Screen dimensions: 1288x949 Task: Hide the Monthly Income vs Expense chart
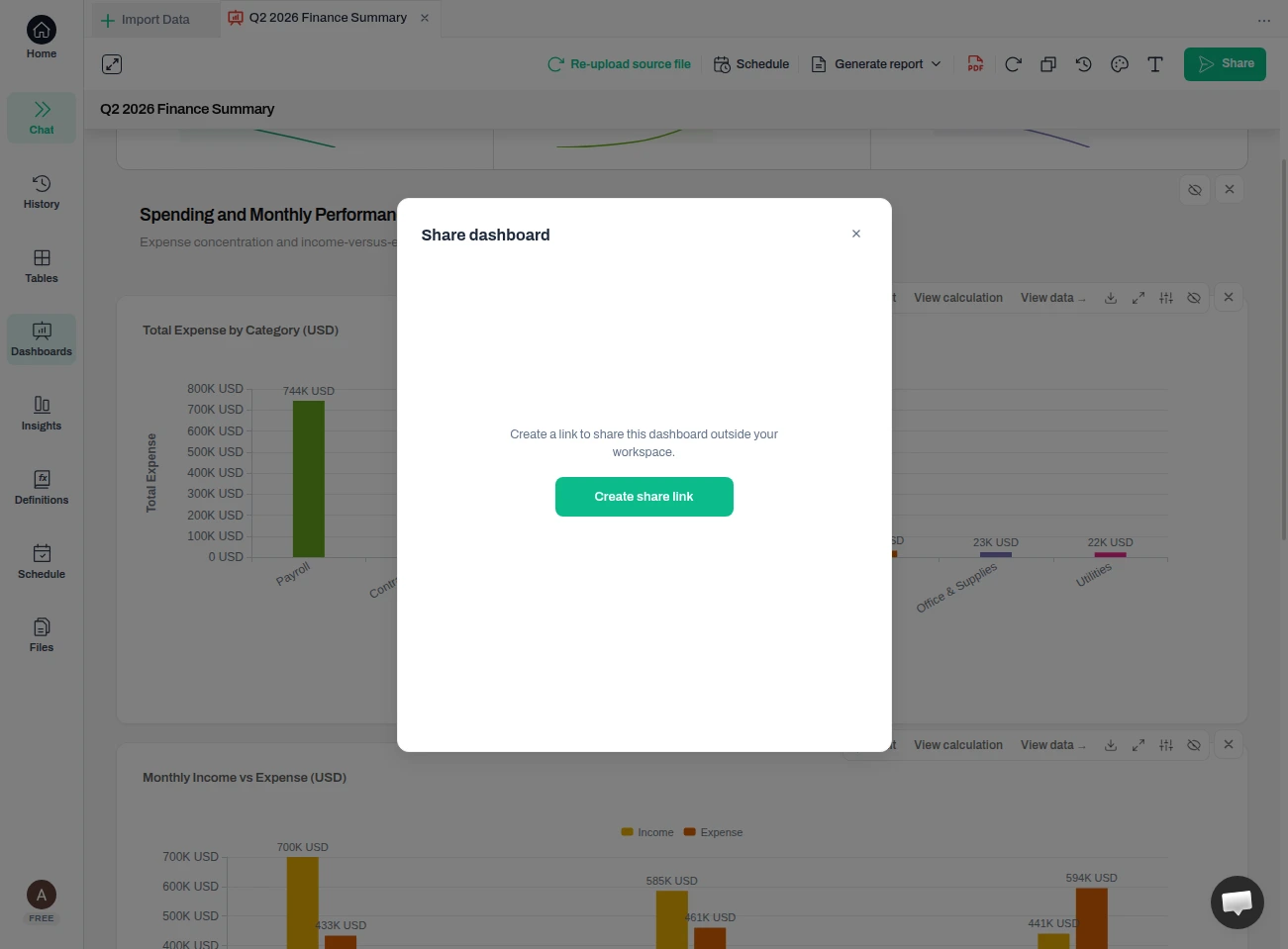[x=1194, y=745]
